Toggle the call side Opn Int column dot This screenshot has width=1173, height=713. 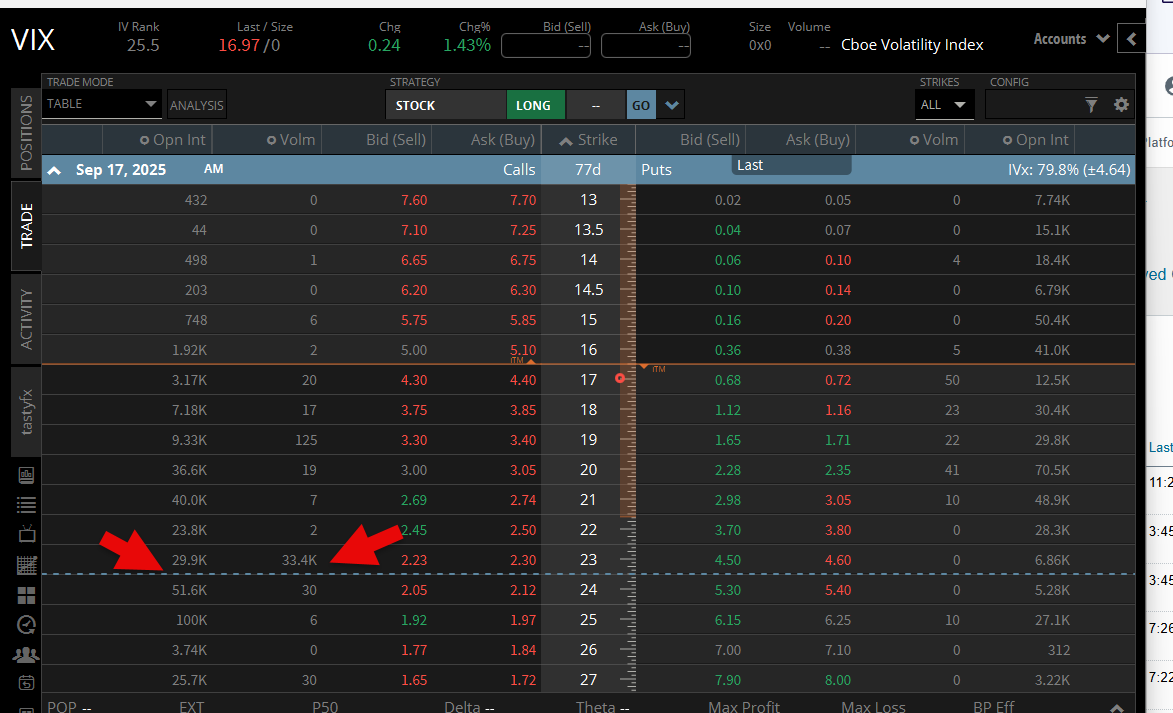[144, 140]
